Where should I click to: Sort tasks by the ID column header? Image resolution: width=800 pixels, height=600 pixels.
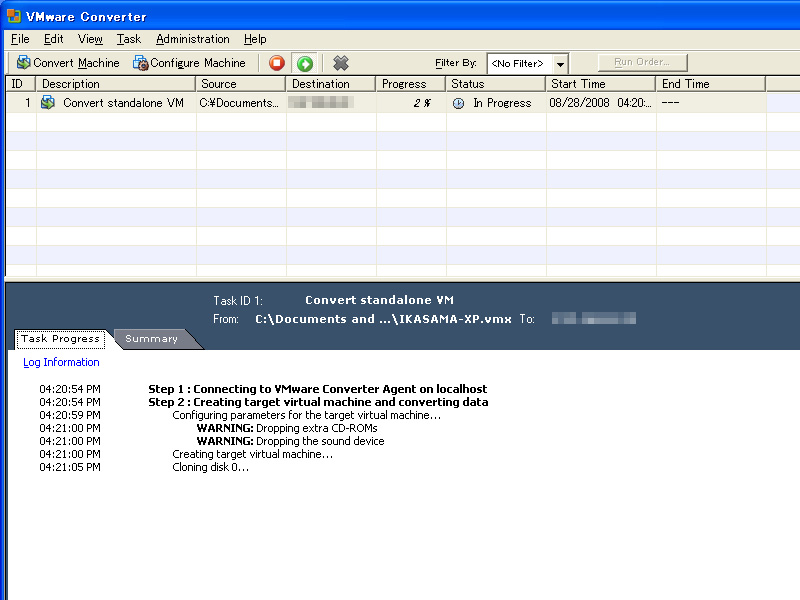20,84
